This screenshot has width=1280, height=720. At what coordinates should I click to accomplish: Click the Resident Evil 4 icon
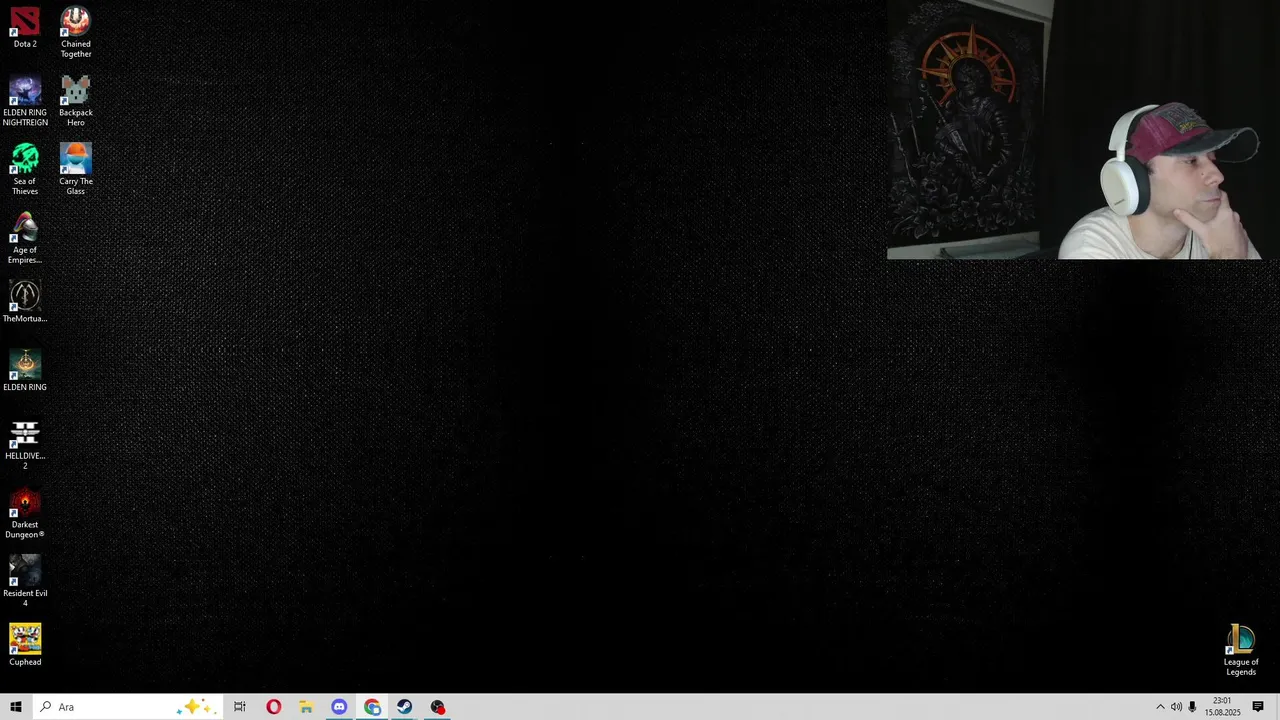[x=25, y=583]
